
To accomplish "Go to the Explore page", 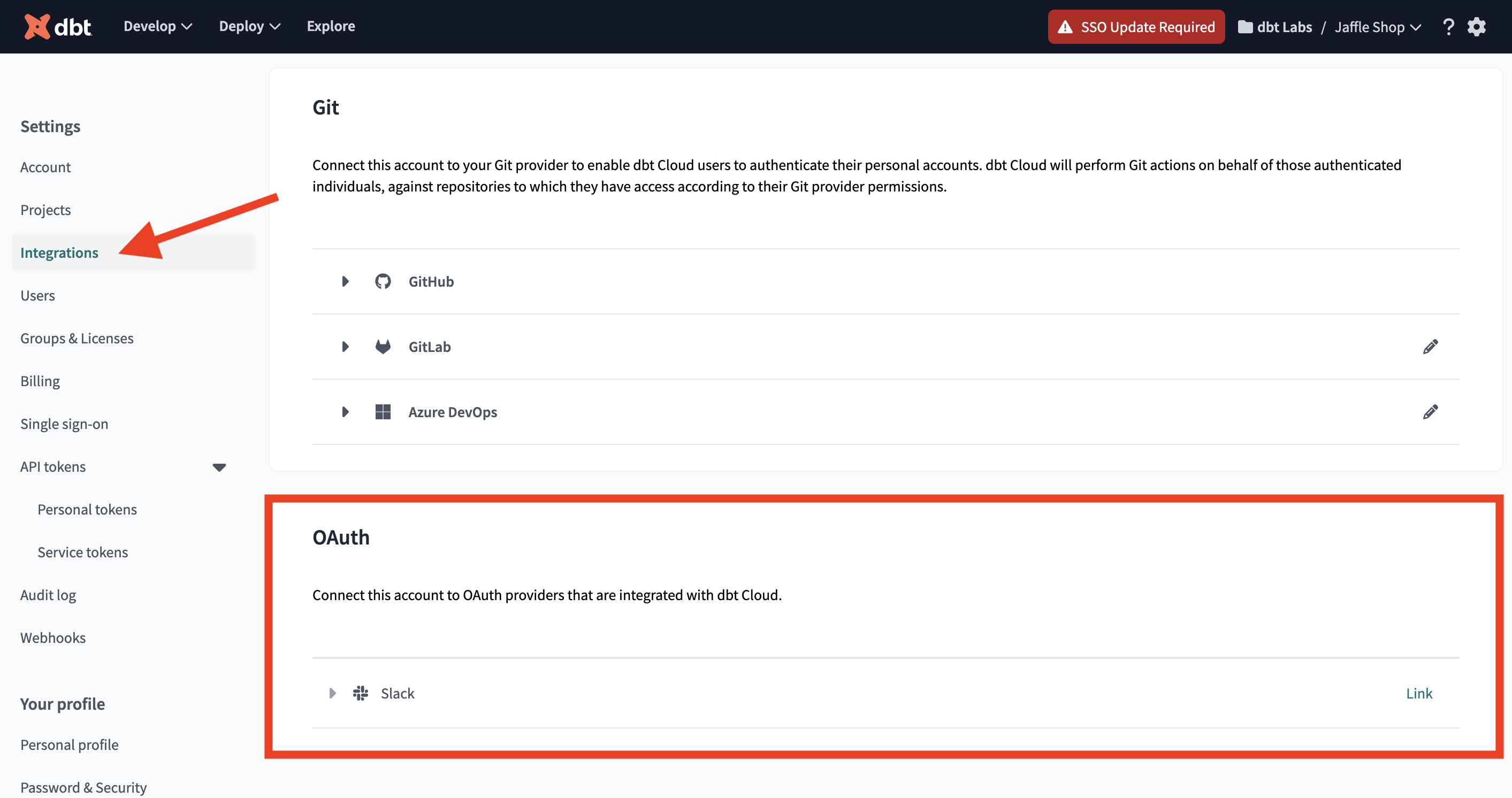I will [x=331, y=26].
